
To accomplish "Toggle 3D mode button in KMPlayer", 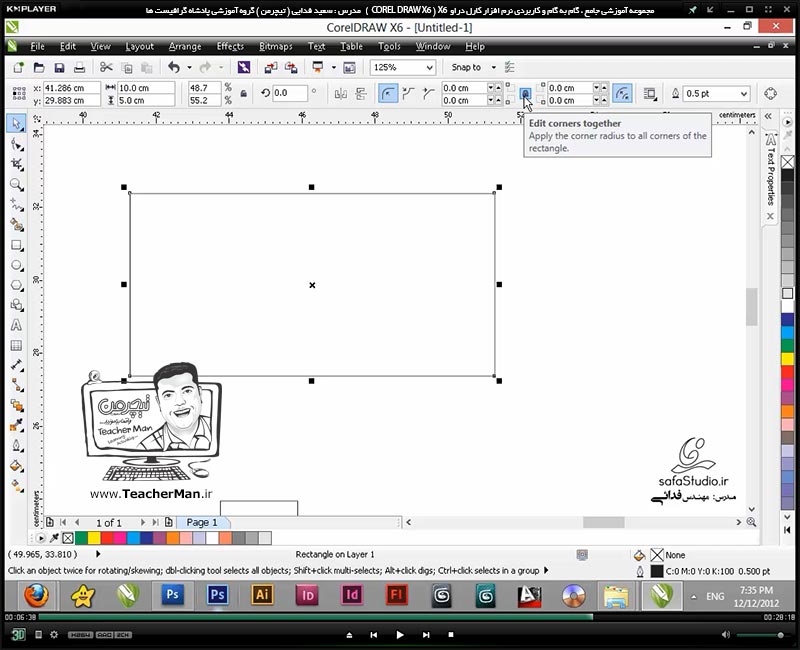I will (x=18, y=635).
